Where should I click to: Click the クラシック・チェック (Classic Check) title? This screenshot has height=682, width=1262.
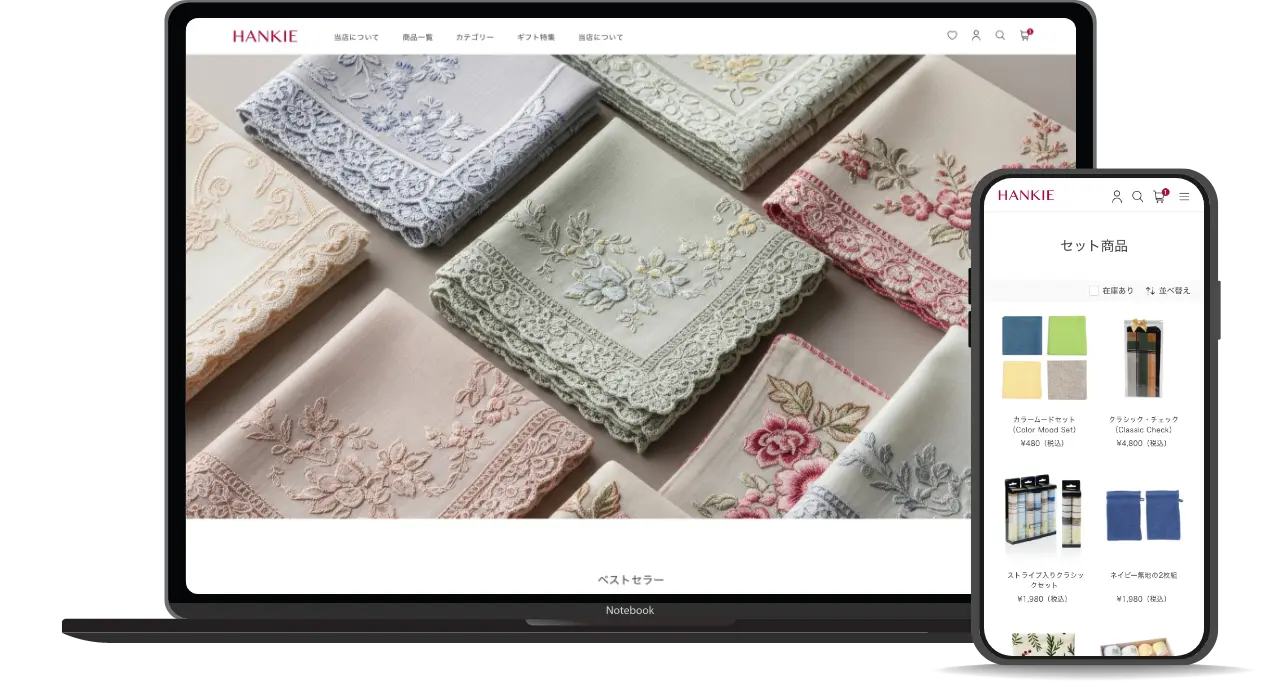pyautogui.click(x=1144, y=424)
